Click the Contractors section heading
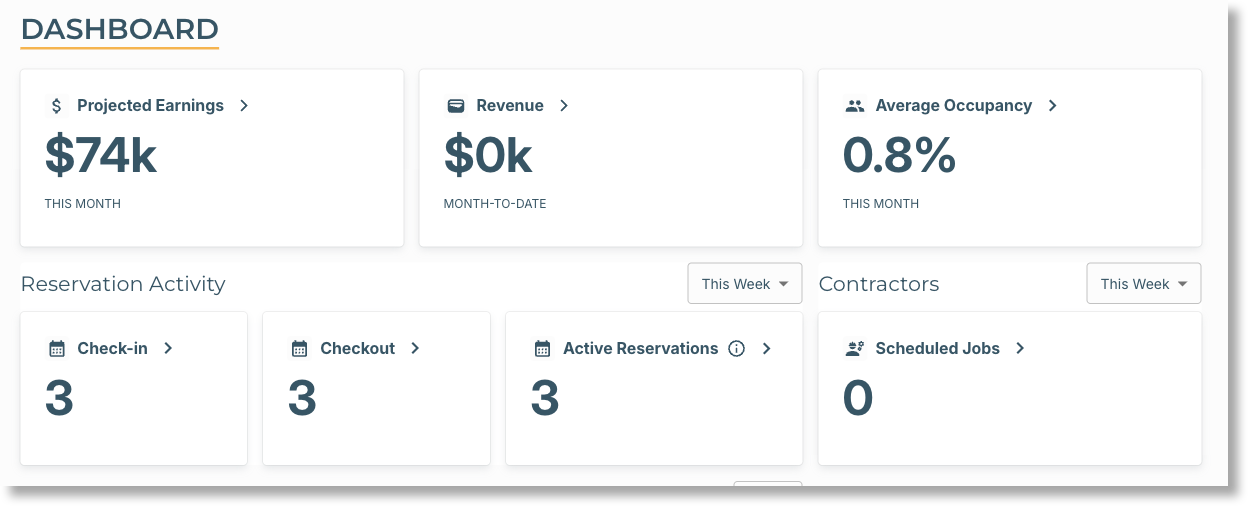 point(879,284)
